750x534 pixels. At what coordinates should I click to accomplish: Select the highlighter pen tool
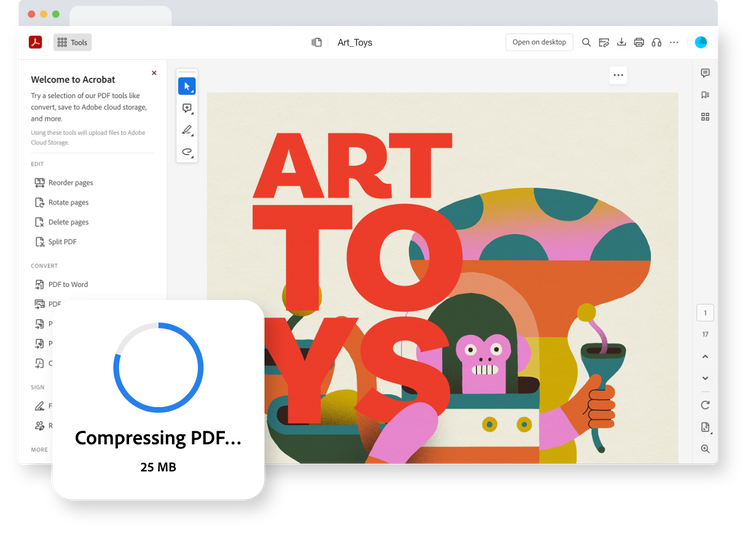coord(187,130)
